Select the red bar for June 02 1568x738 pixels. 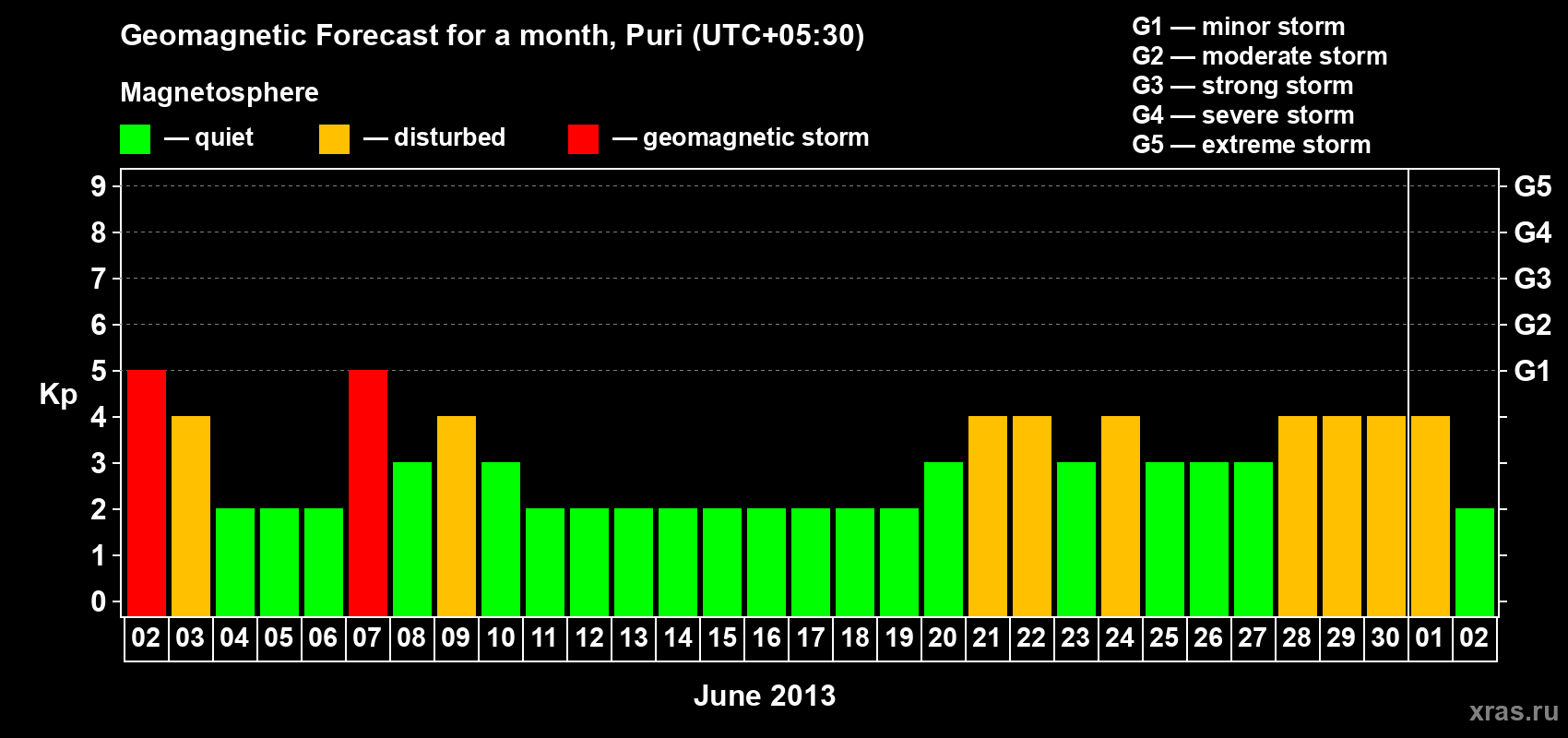pyautogui.click(x=147, y=493)
